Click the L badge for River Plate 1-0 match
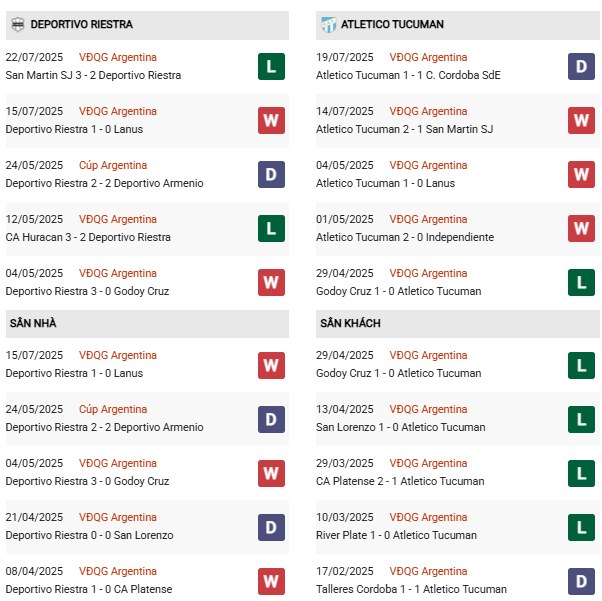Viewport: 602px width, 601px height. (x=582, y=526)
